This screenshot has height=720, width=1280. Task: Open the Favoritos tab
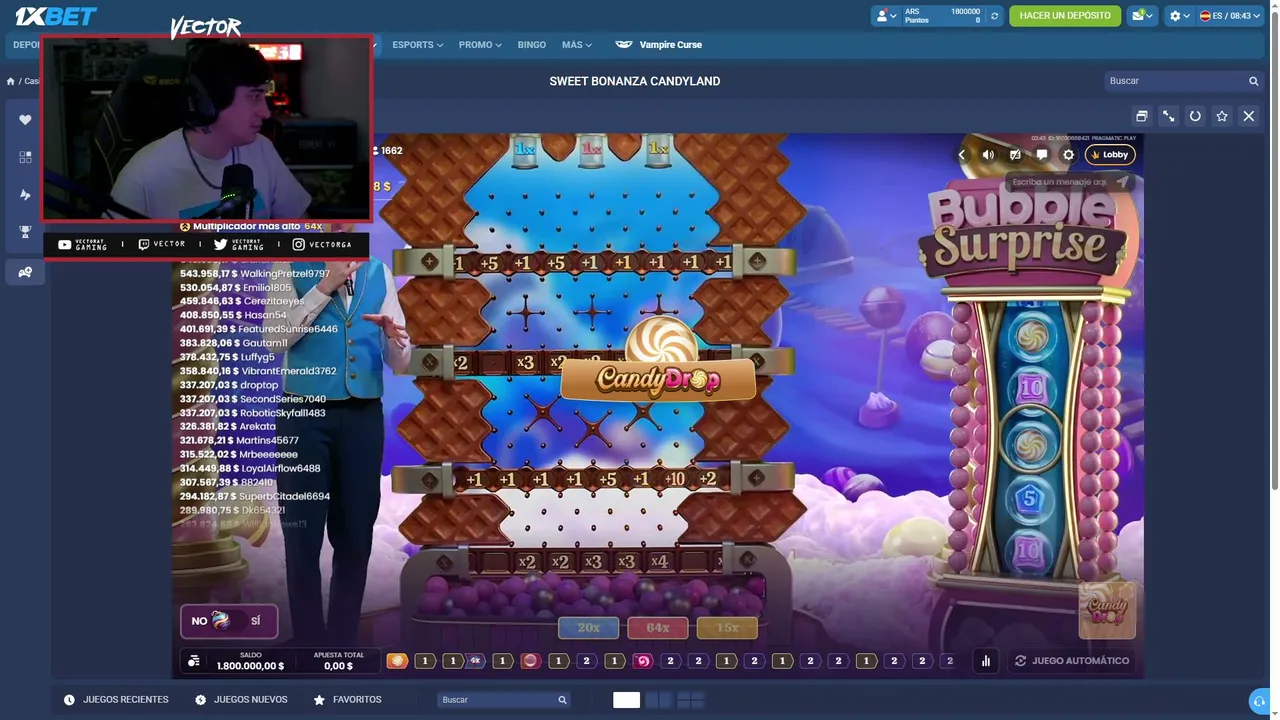pyautogui.click(x=347, y=700)
